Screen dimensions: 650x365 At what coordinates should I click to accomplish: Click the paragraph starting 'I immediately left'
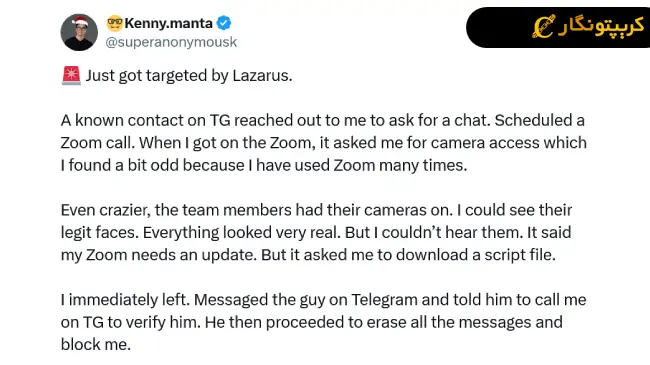coord(324,322)
